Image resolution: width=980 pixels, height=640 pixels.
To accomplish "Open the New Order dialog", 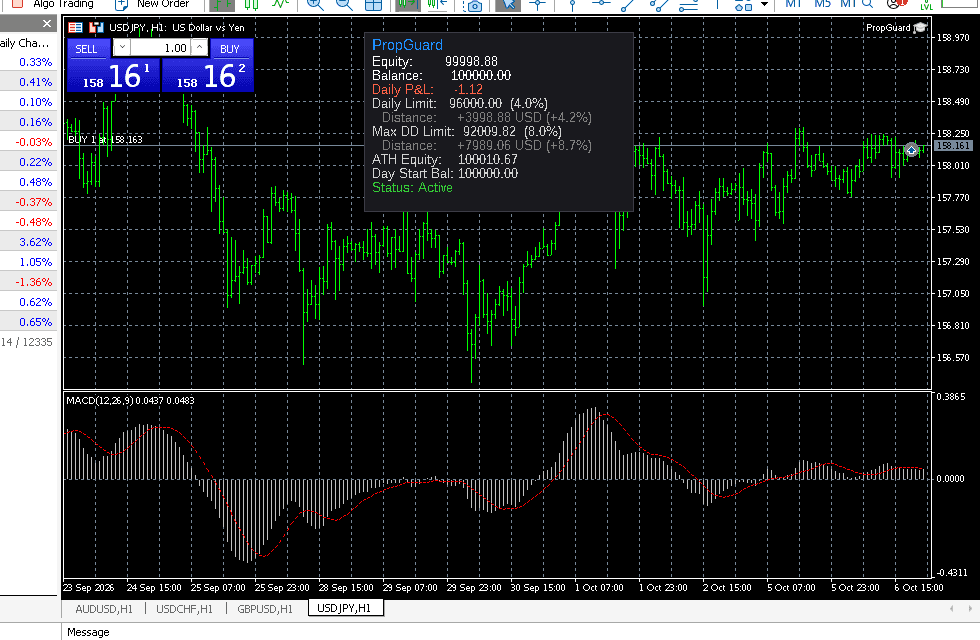I will click(x=152, y=4).
